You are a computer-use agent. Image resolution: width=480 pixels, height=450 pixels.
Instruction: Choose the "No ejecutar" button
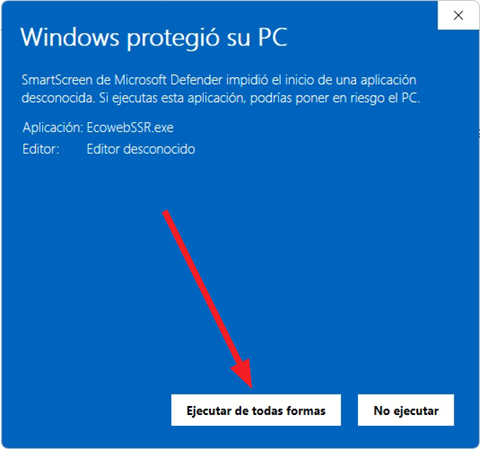[x=406, y=410]
